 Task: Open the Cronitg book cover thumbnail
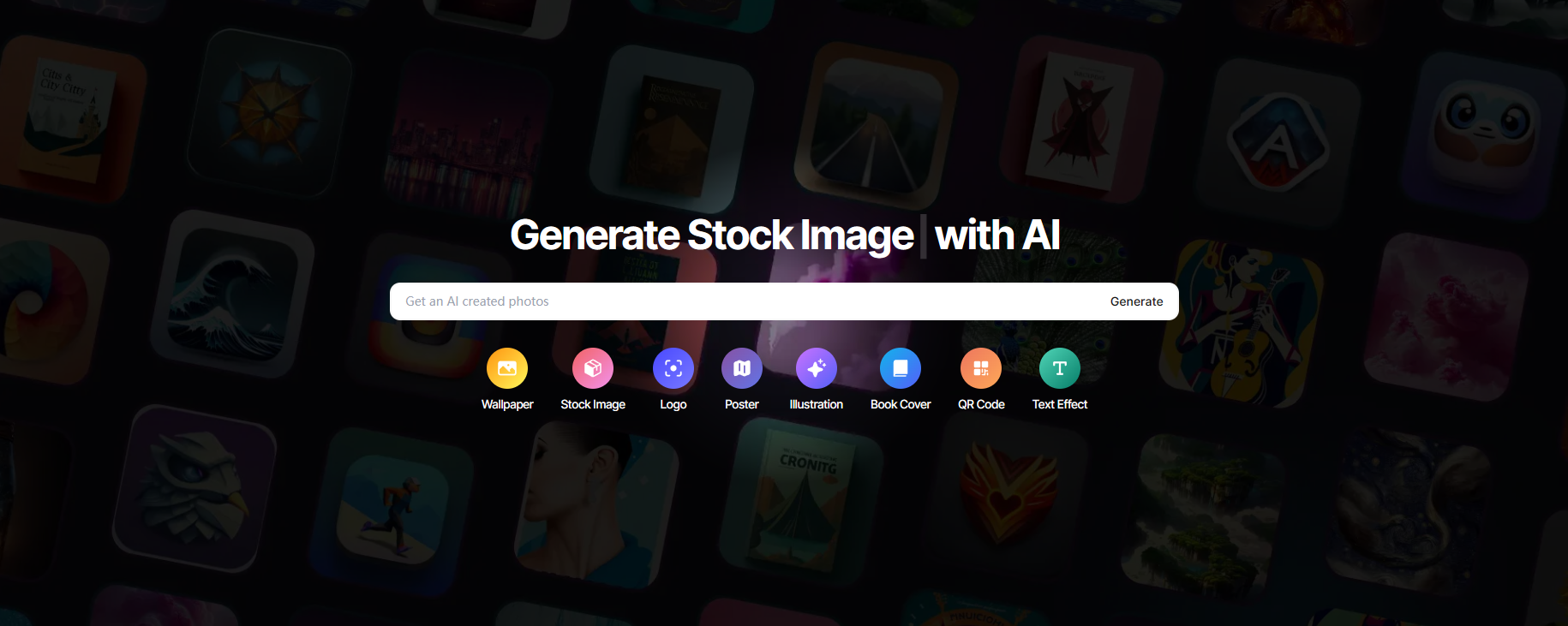pyautogui.click(x=802, y=504)
